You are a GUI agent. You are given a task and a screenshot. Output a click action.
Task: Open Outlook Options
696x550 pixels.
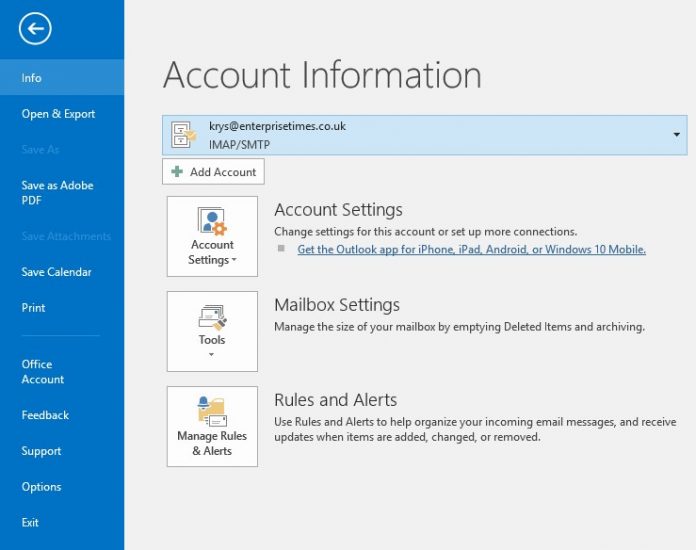pyautogui.click(x=41, y=487)
